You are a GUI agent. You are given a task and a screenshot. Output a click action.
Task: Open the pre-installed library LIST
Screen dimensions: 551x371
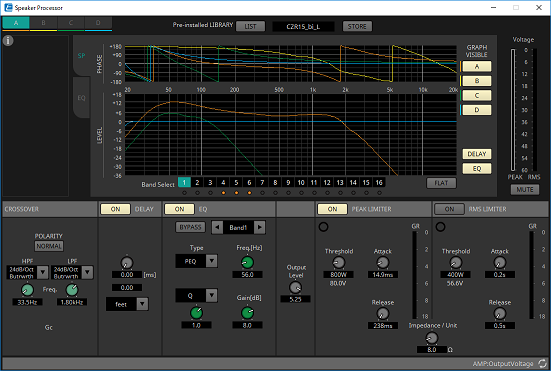click(x=250, y=26)
